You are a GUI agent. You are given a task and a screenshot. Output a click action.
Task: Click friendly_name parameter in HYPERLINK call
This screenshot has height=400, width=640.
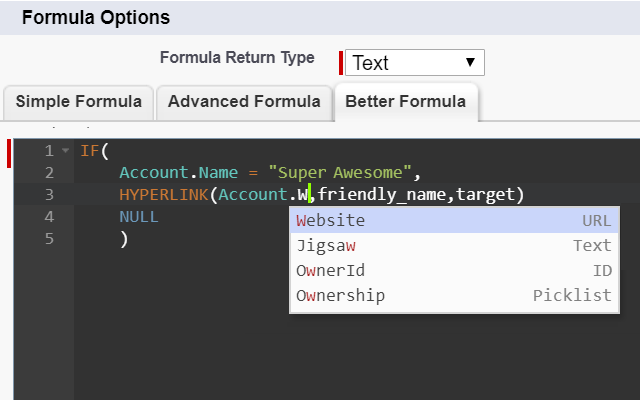pos(382,195)
